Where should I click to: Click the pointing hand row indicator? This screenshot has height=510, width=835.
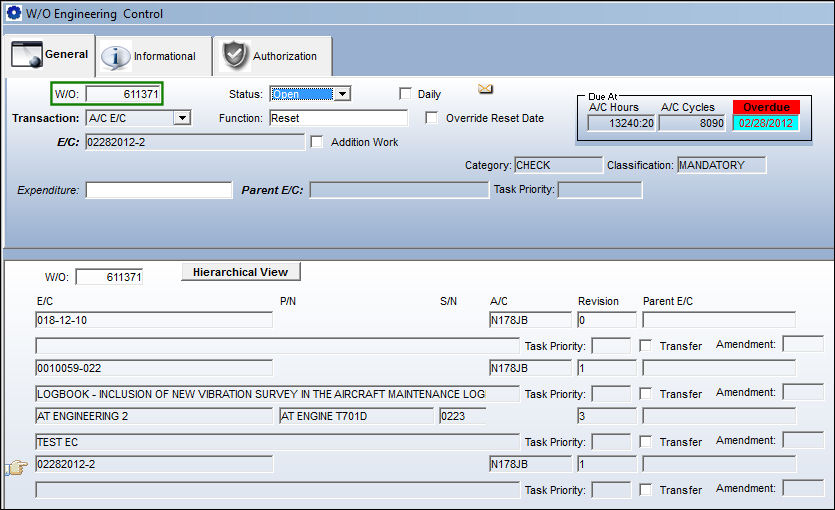tap(17, 467)
